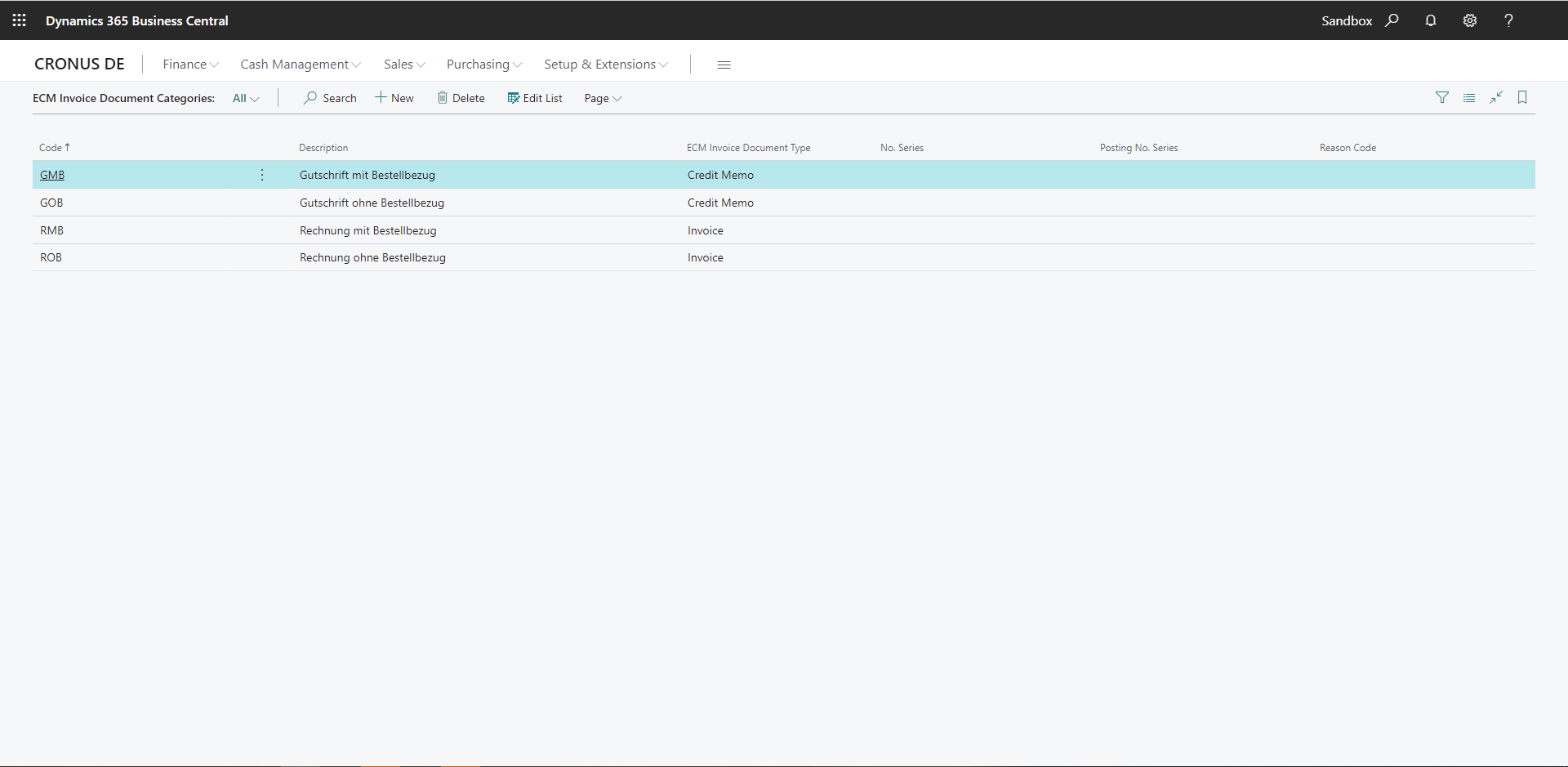Screen dimensions: 1568x767
Task: Click ECM Invoice Document Categories caption
Action: (x=123, y=98)
